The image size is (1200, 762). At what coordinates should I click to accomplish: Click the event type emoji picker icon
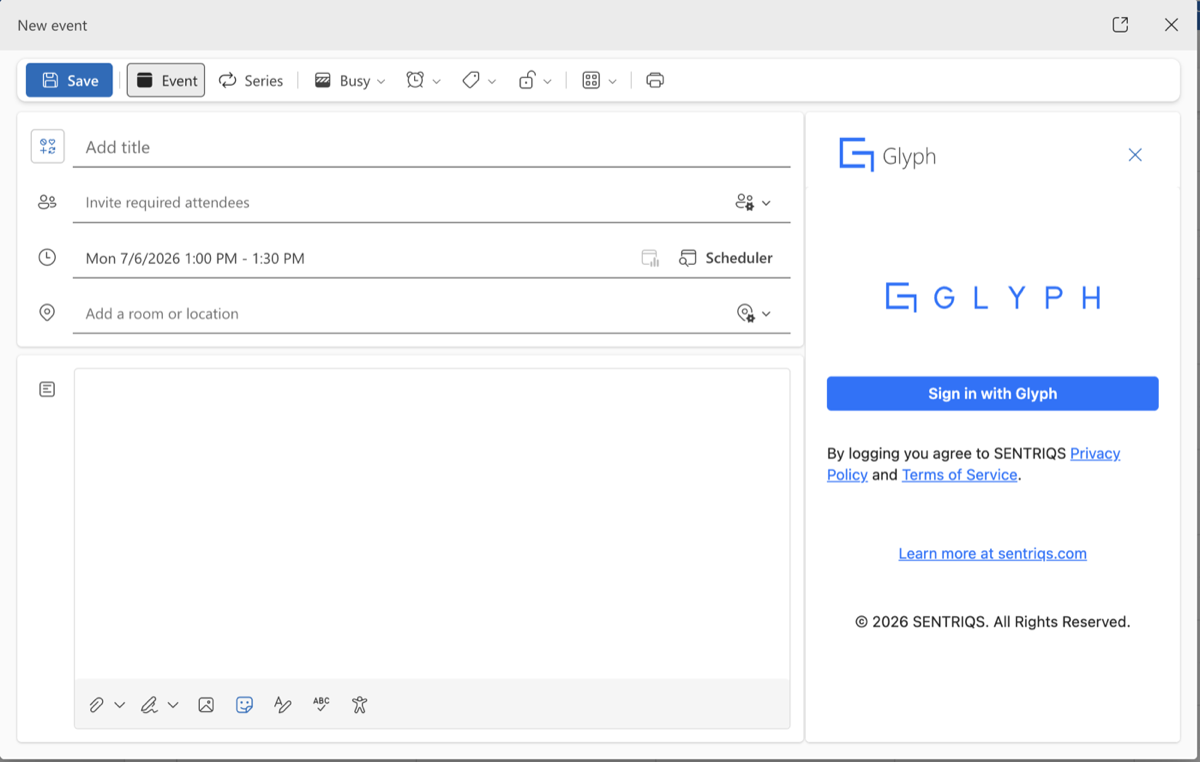(x=48, y=147)
